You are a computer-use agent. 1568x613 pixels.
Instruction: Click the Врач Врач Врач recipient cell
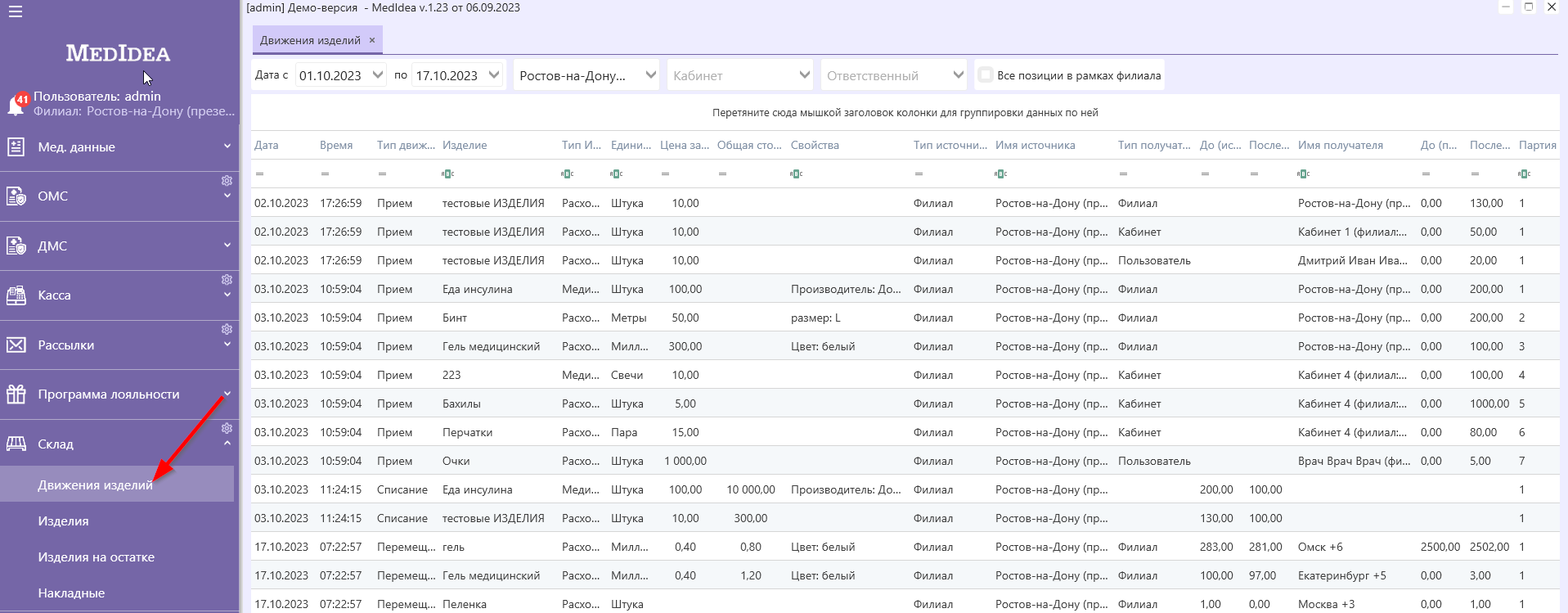(1354, 461)
